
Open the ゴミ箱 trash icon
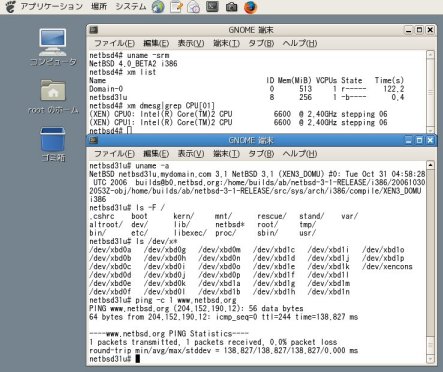(53, 144)
